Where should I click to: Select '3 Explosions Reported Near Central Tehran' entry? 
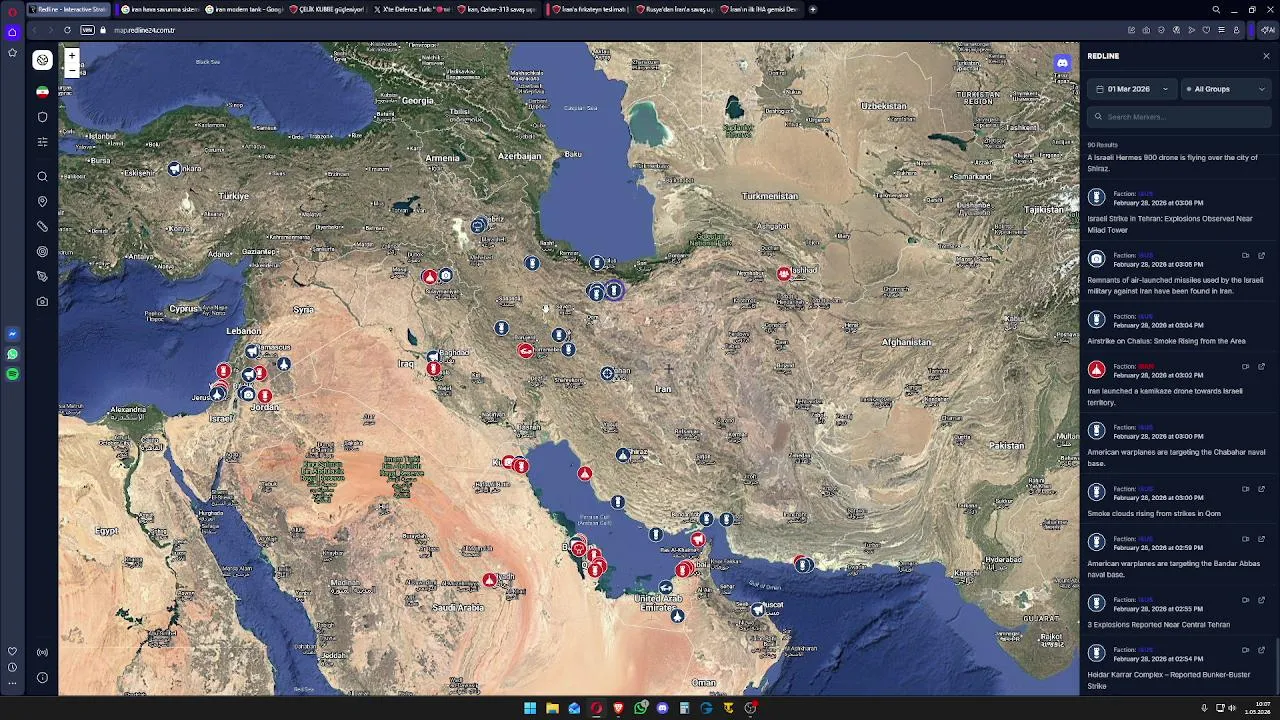tap(1178, 611)
